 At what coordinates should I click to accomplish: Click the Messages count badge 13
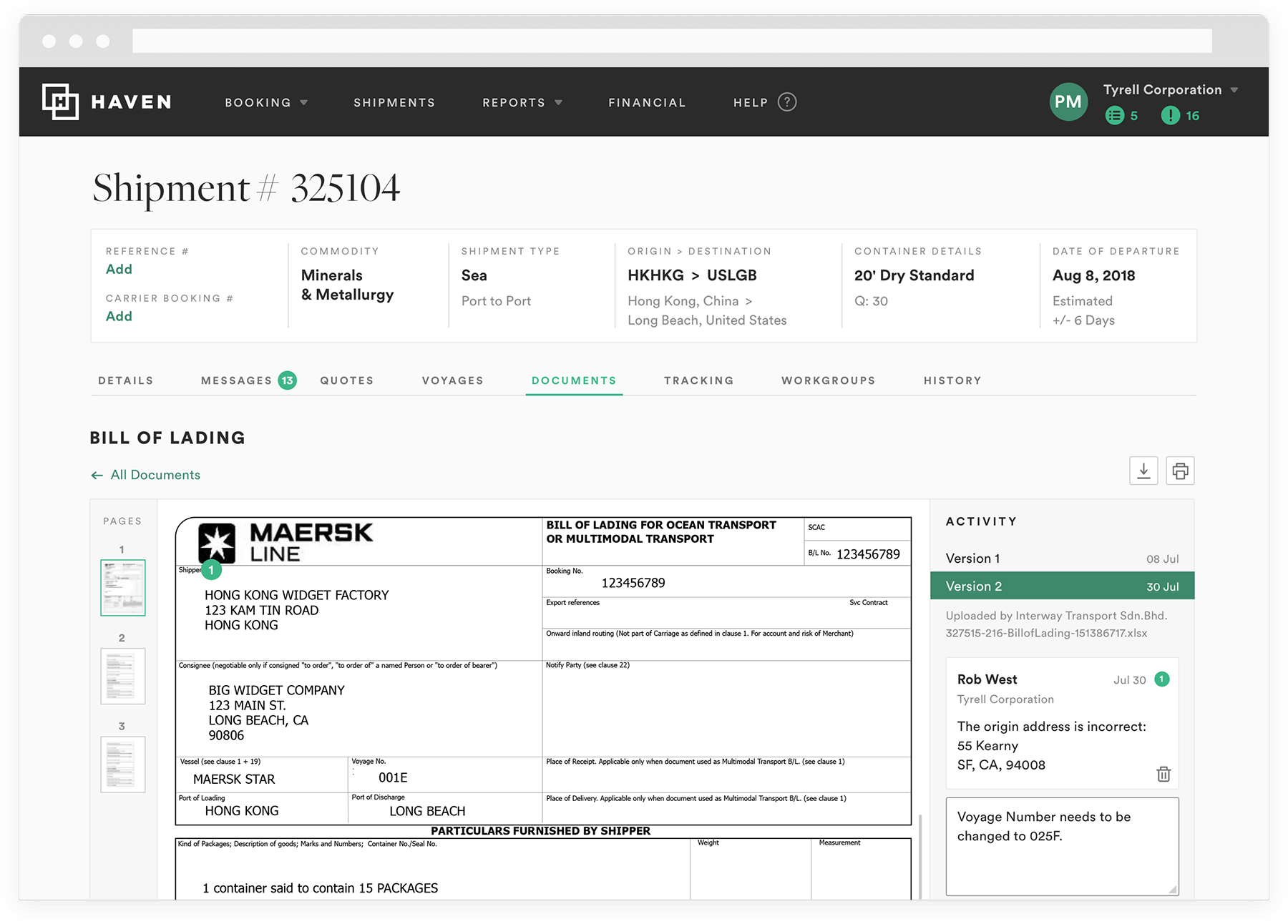click(288, 380)
